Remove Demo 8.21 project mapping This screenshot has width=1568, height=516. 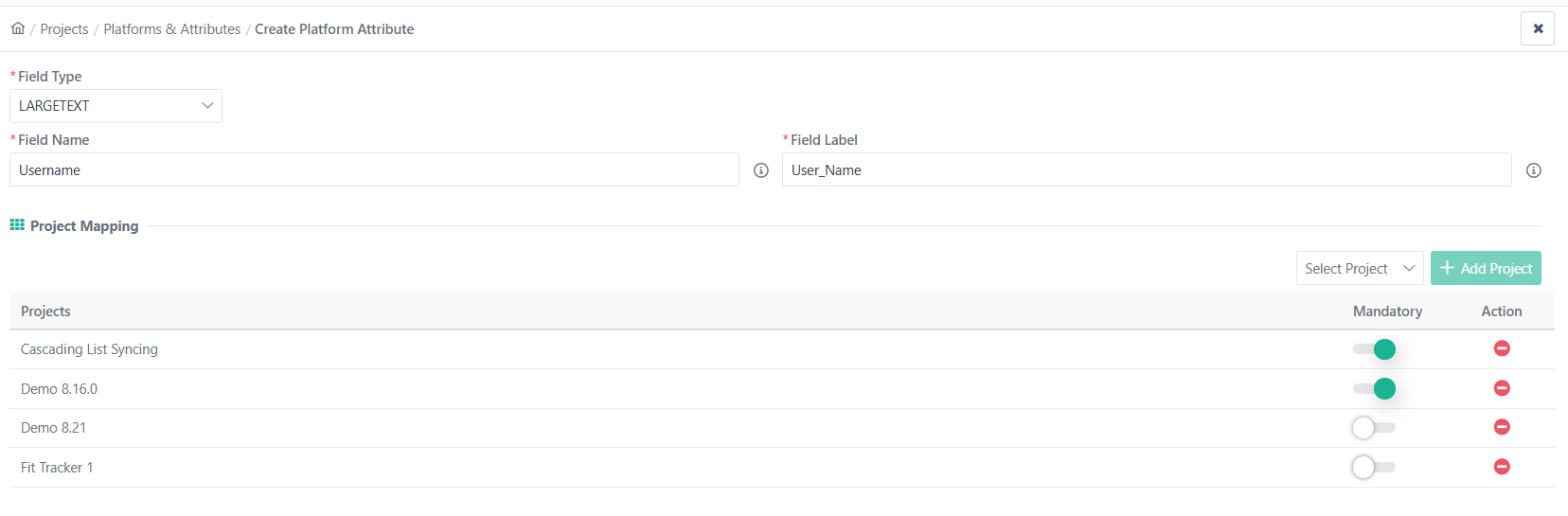point(1502,427)
